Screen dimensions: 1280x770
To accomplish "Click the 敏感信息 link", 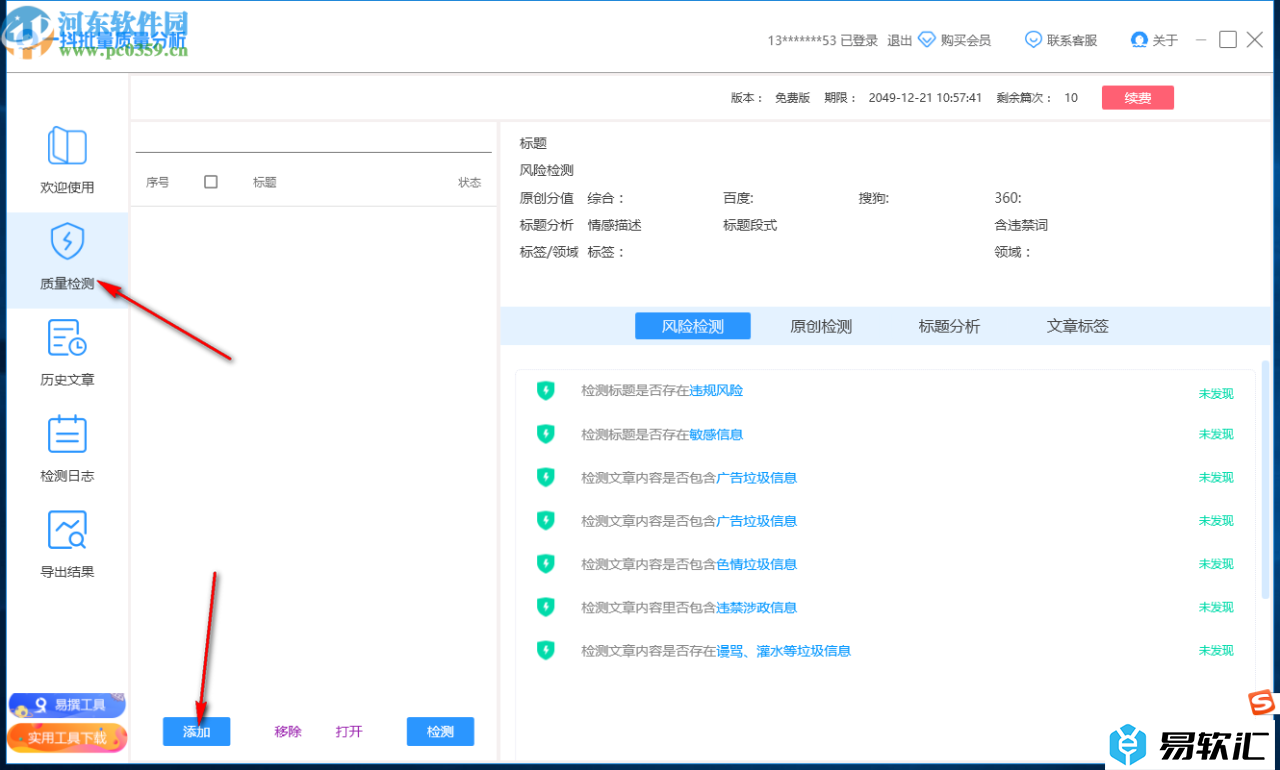I will [717, 434].
